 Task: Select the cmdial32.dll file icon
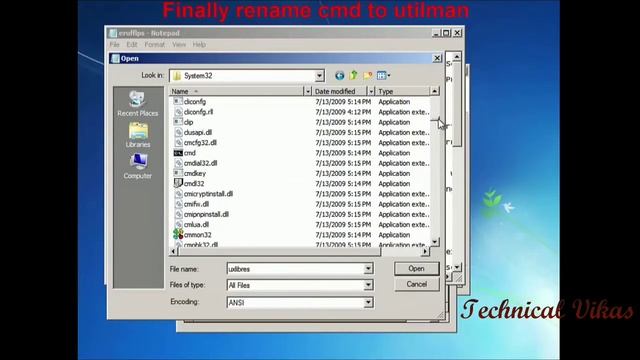(178, 163)
